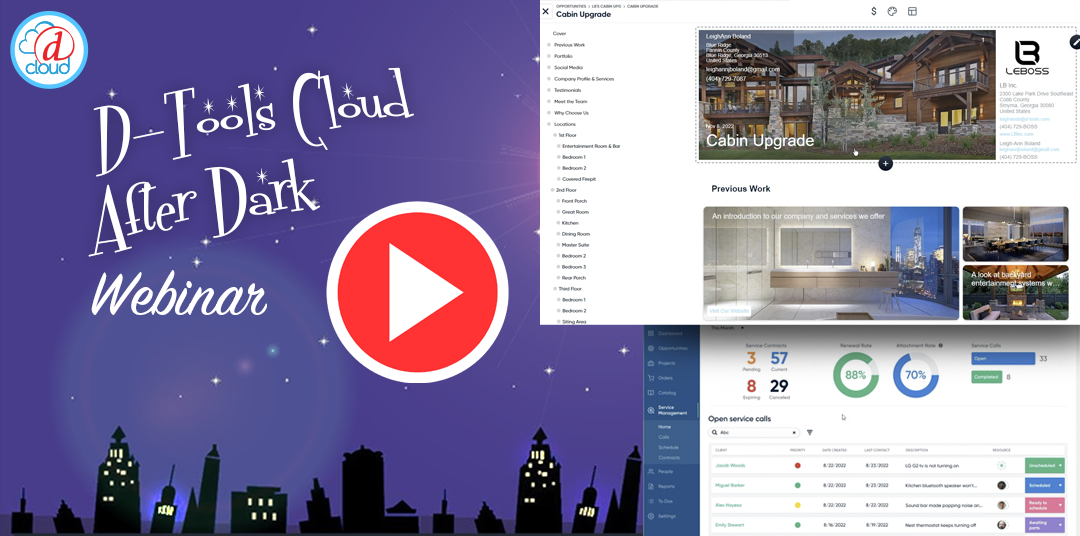Open the company introduction bathroom thumbnail
The height and width of the screenshot is (536, 1080).
(831, 263)
